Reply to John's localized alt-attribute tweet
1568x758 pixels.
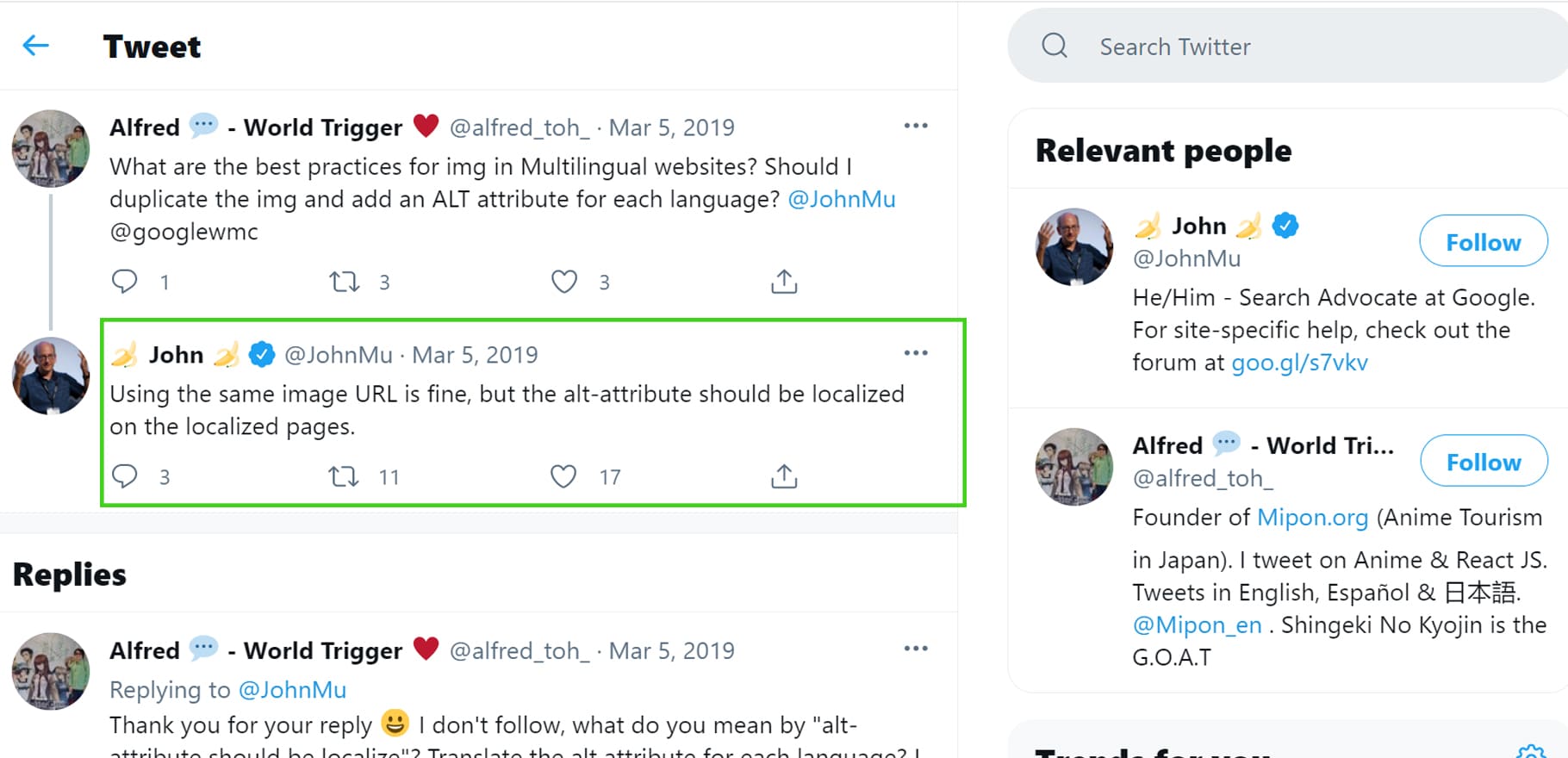pyautogui.click(x=125, y=476)
